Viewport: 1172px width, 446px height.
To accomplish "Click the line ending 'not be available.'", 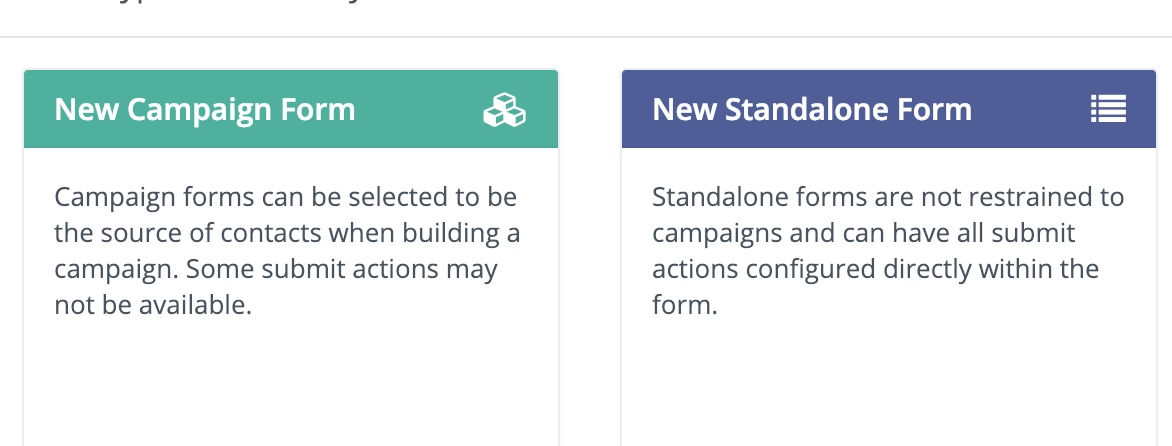I will (153, 305).
